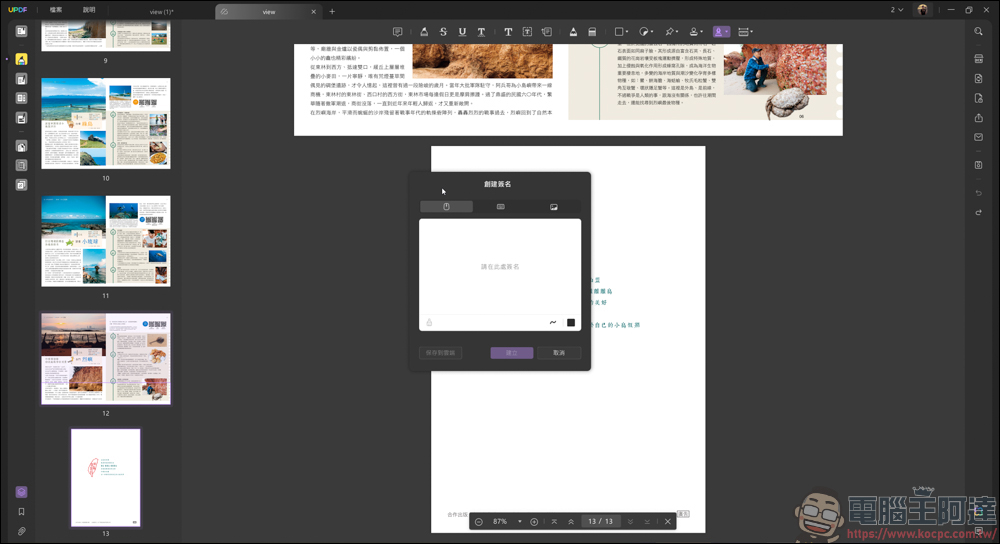Open the user avatar at top right
This screenshot has width=1000, height=544.
(x=922, y=10)
